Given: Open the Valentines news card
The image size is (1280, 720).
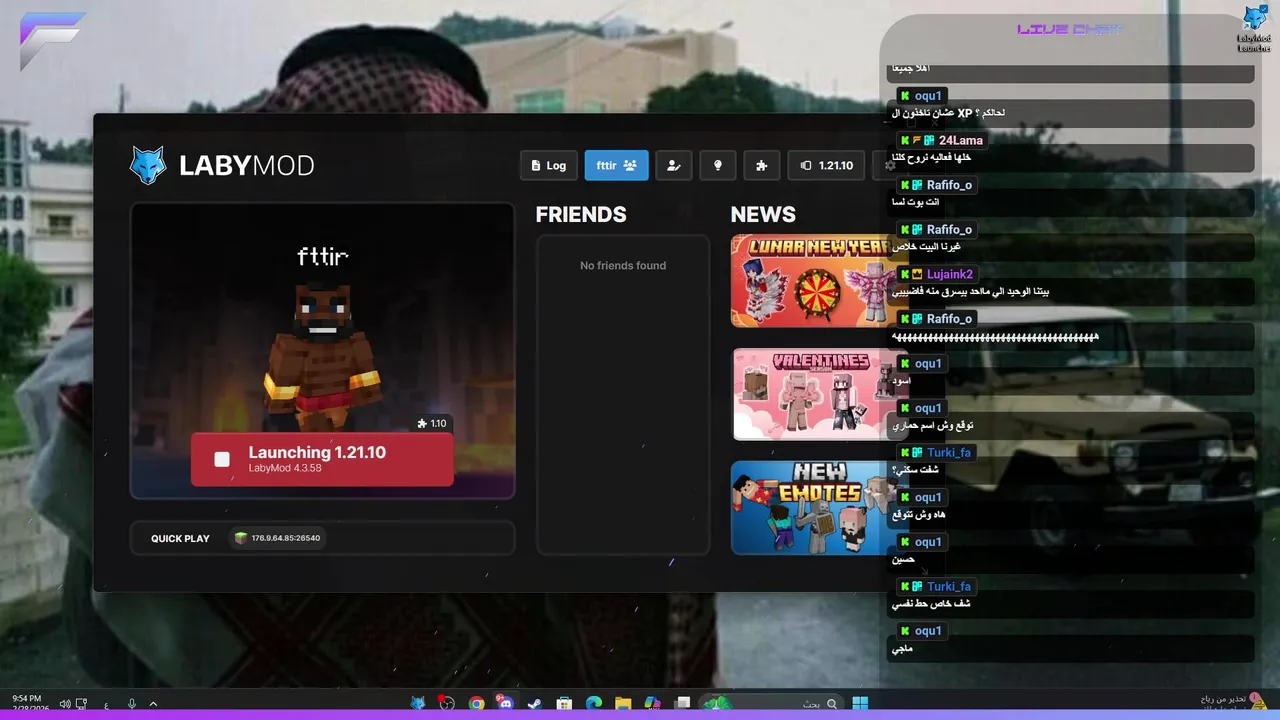Looking at the screenshot, I should [x=815, y=394].
